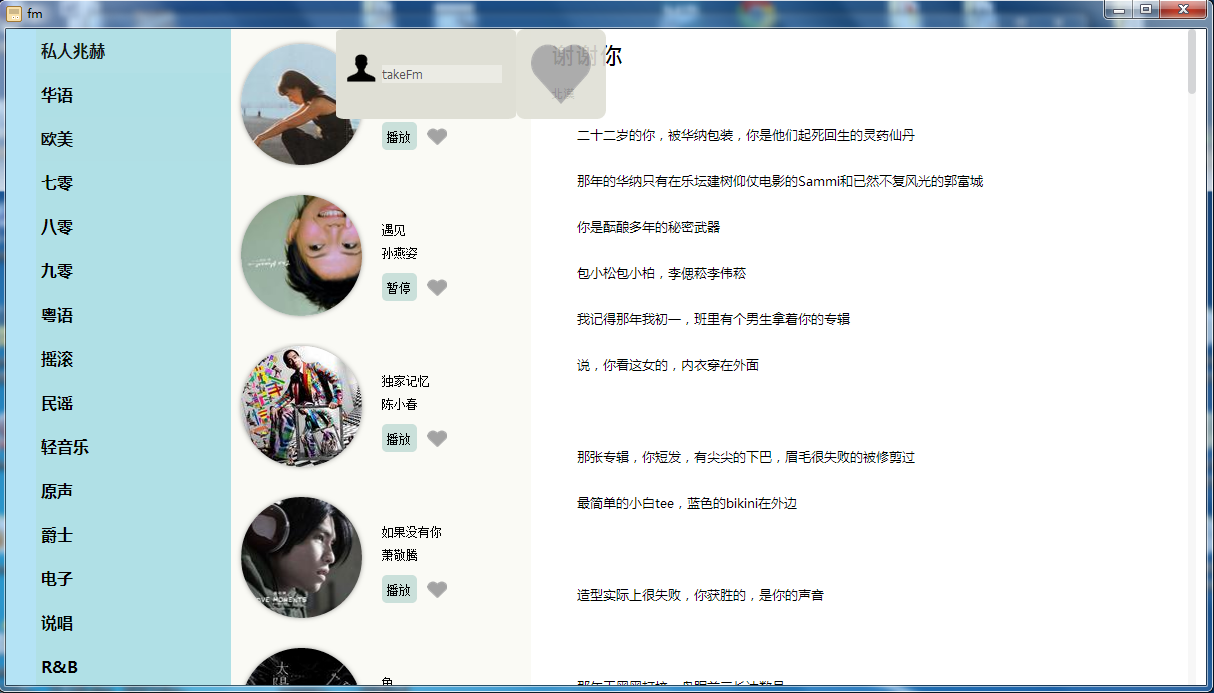Screen dimensions: 1214x693
Task: Choose the 摇滚 channel
Action: pyautogui.click(x=57, y=359)
